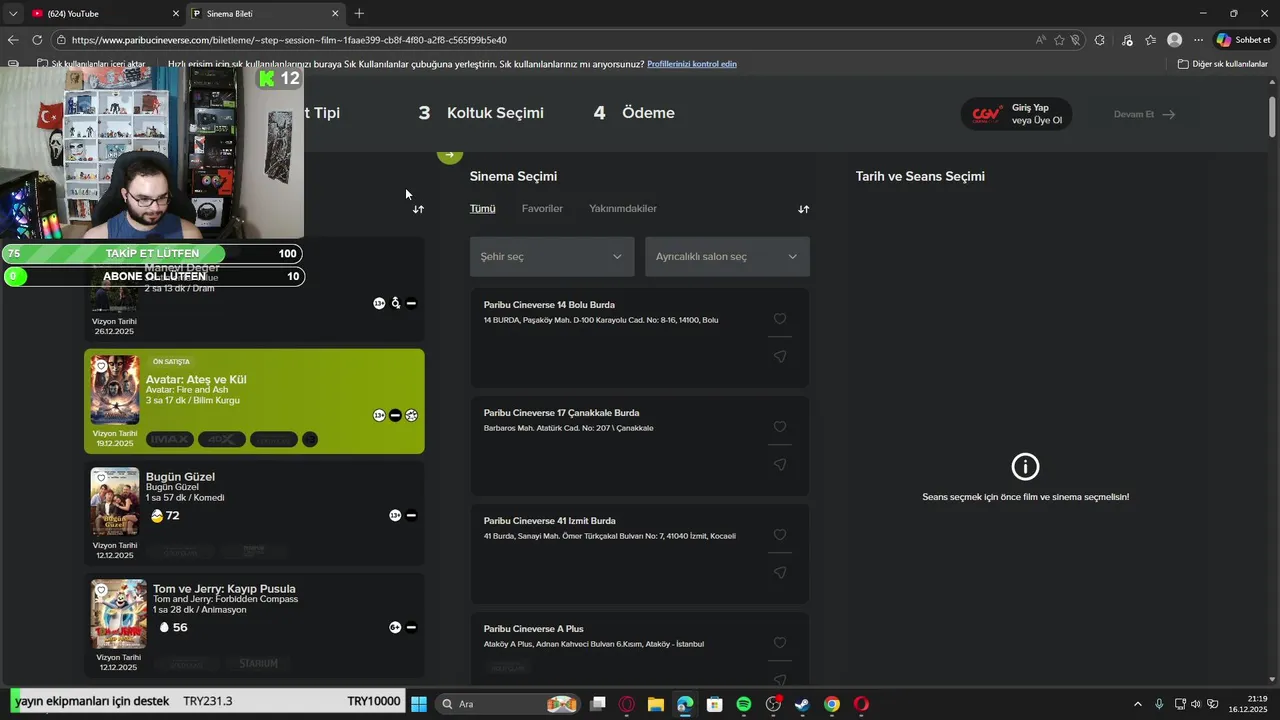
Task: Open the browser profile avatar
Action: tap(1174, 40)
